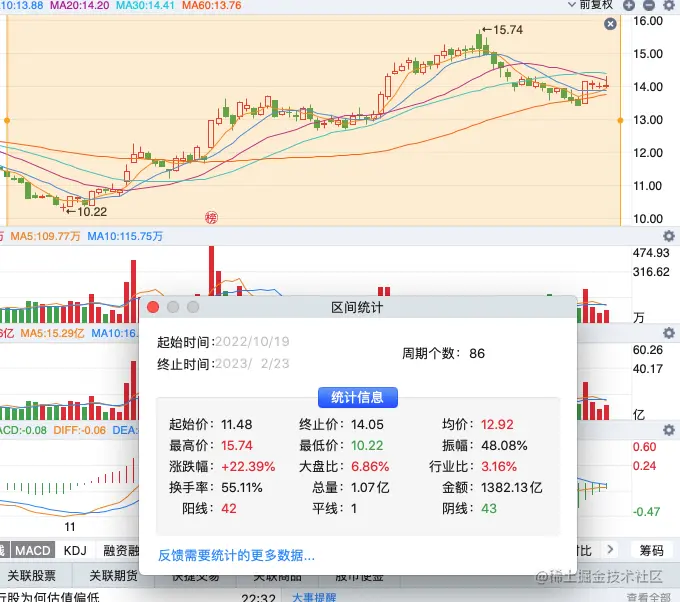Open the 大事提醒 events link
This screenshot has width=680, height=602.
314,597
